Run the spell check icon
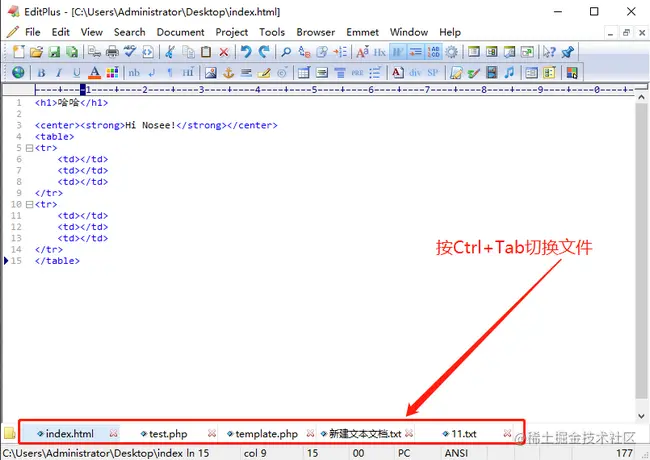The width and height of the screenshot is (650, 460). 130,52
